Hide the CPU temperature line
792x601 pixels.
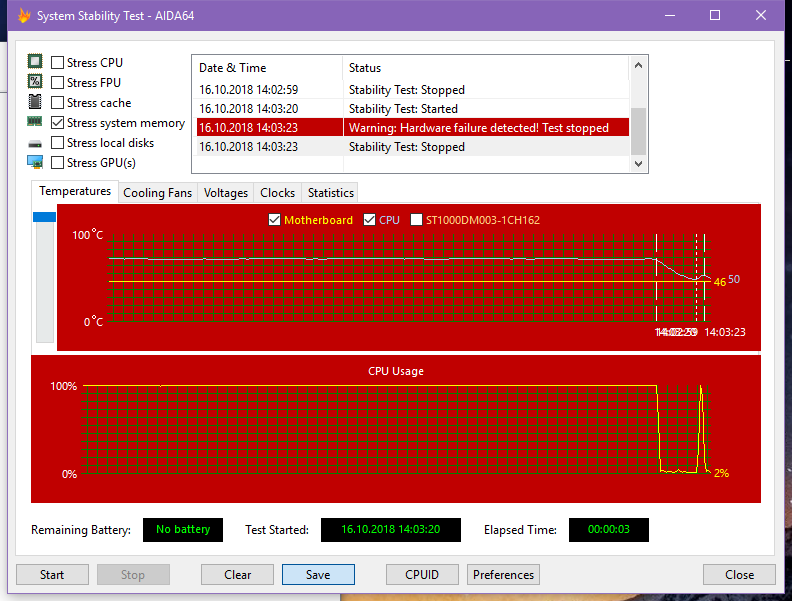[x=369, y=220]
